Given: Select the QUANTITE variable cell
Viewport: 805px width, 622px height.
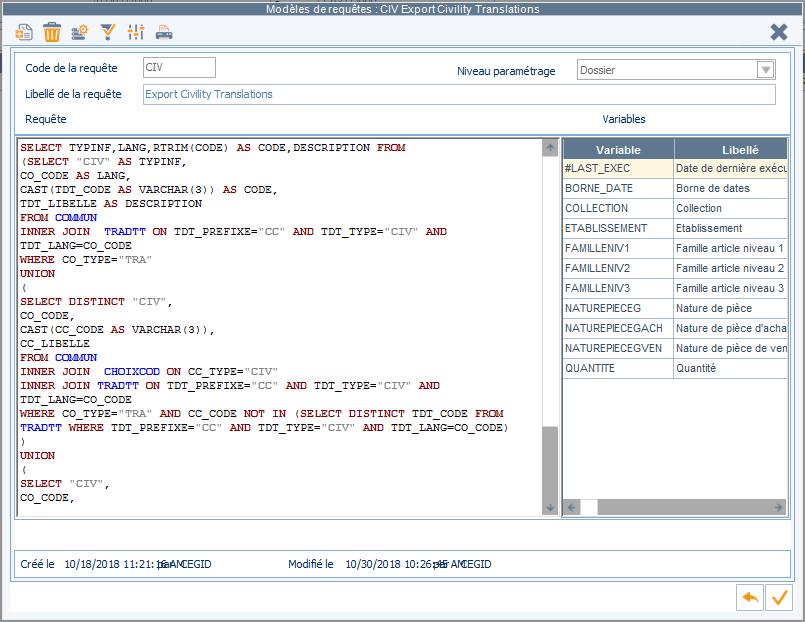Looking at the screenshot, I should pos(618,368).
